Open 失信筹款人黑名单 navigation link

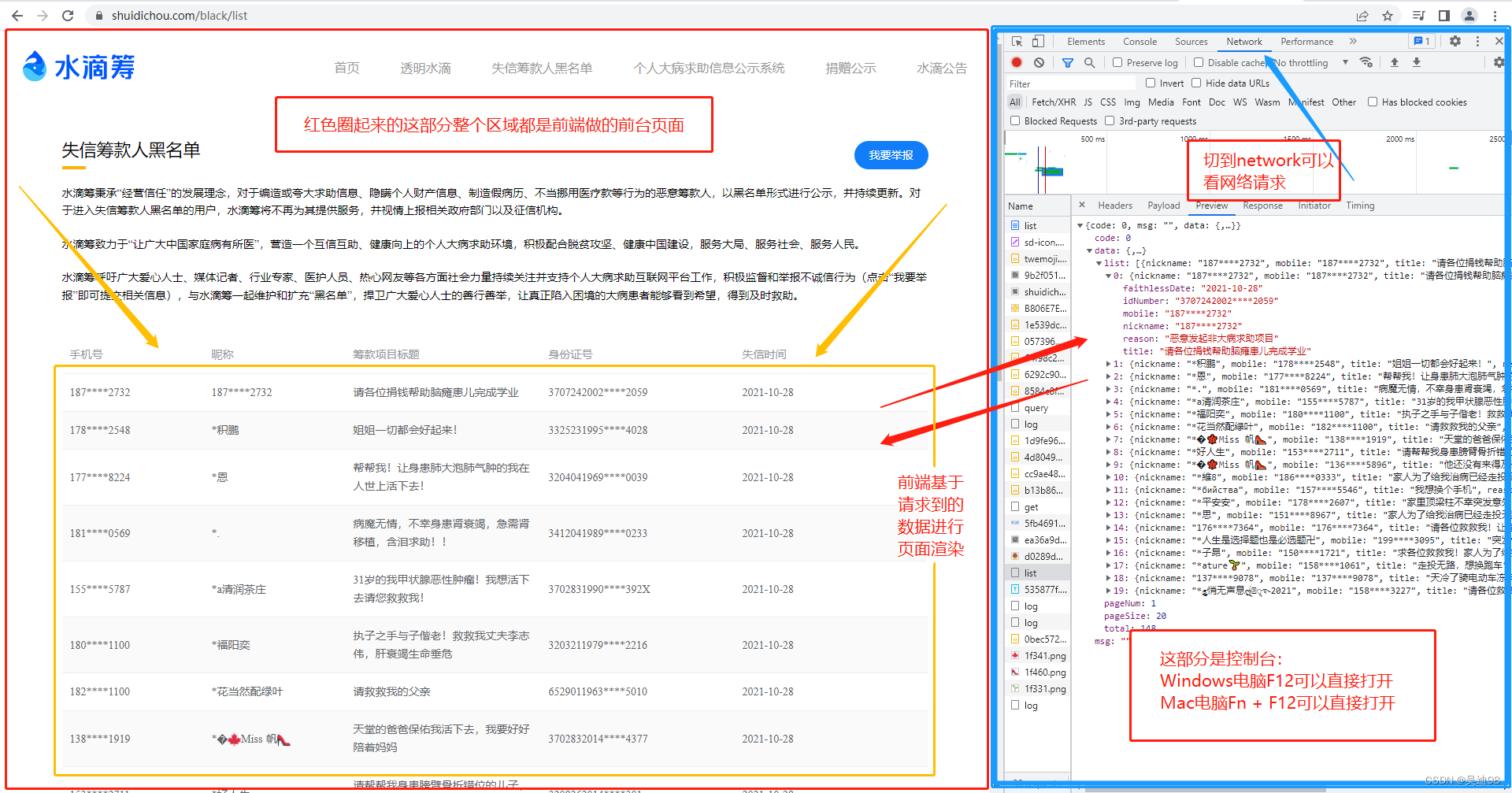coord(542,69)
